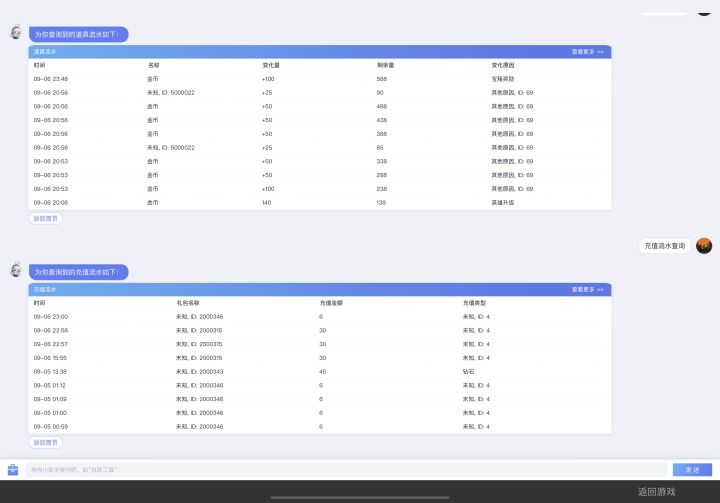Click remaining amount 65 cell
The height and width of the screenshot is (503, 720).
[380, 148]
